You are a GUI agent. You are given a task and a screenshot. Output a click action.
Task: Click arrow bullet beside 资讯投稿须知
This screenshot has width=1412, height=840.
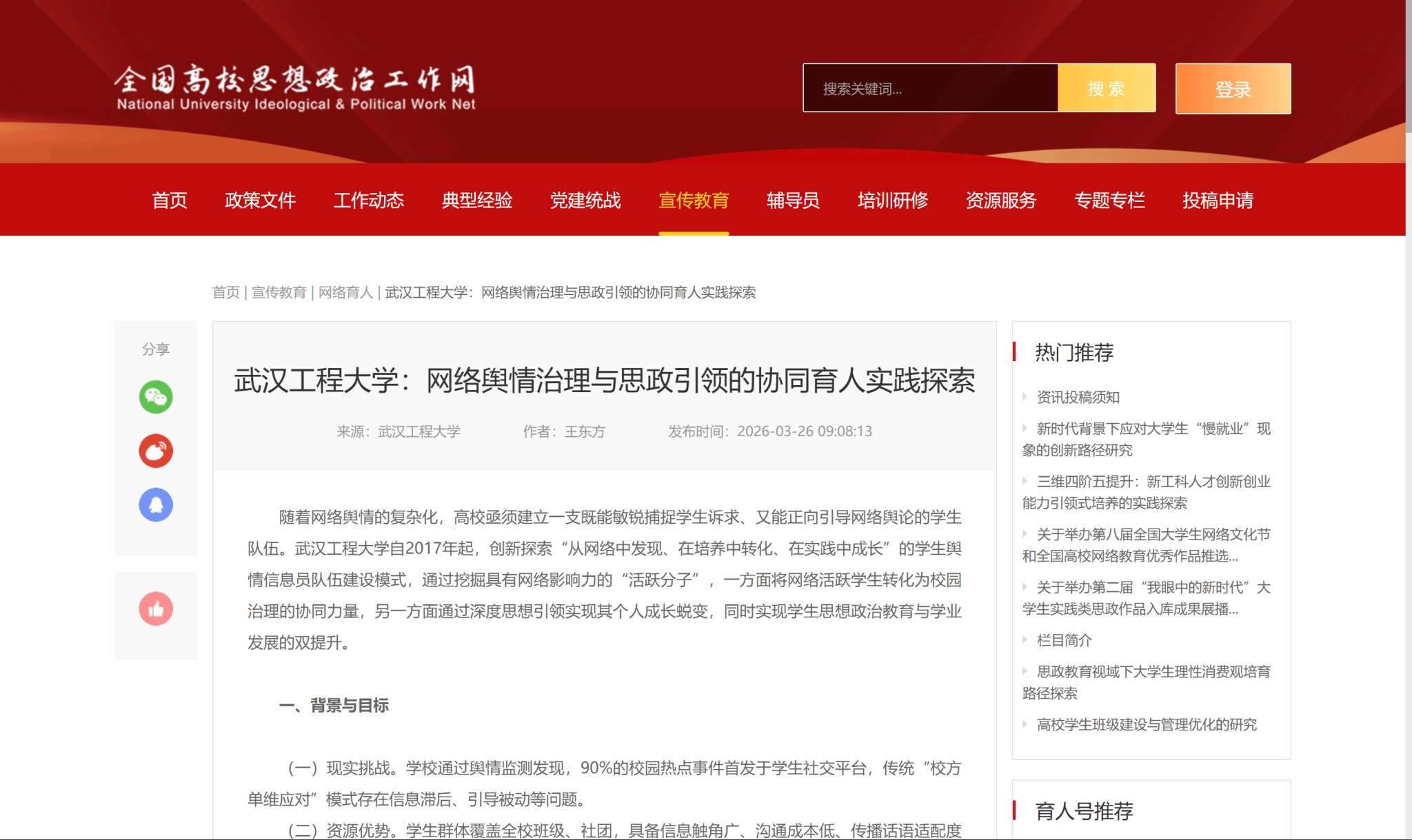(x=1025, y=397)
